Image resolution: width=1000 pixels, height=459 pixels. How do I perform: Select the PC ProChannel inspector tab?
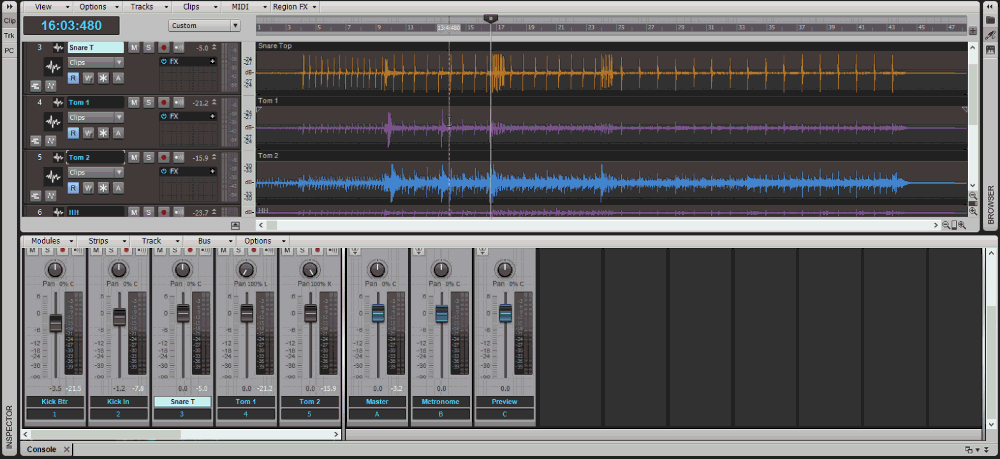tap(10, 50)
